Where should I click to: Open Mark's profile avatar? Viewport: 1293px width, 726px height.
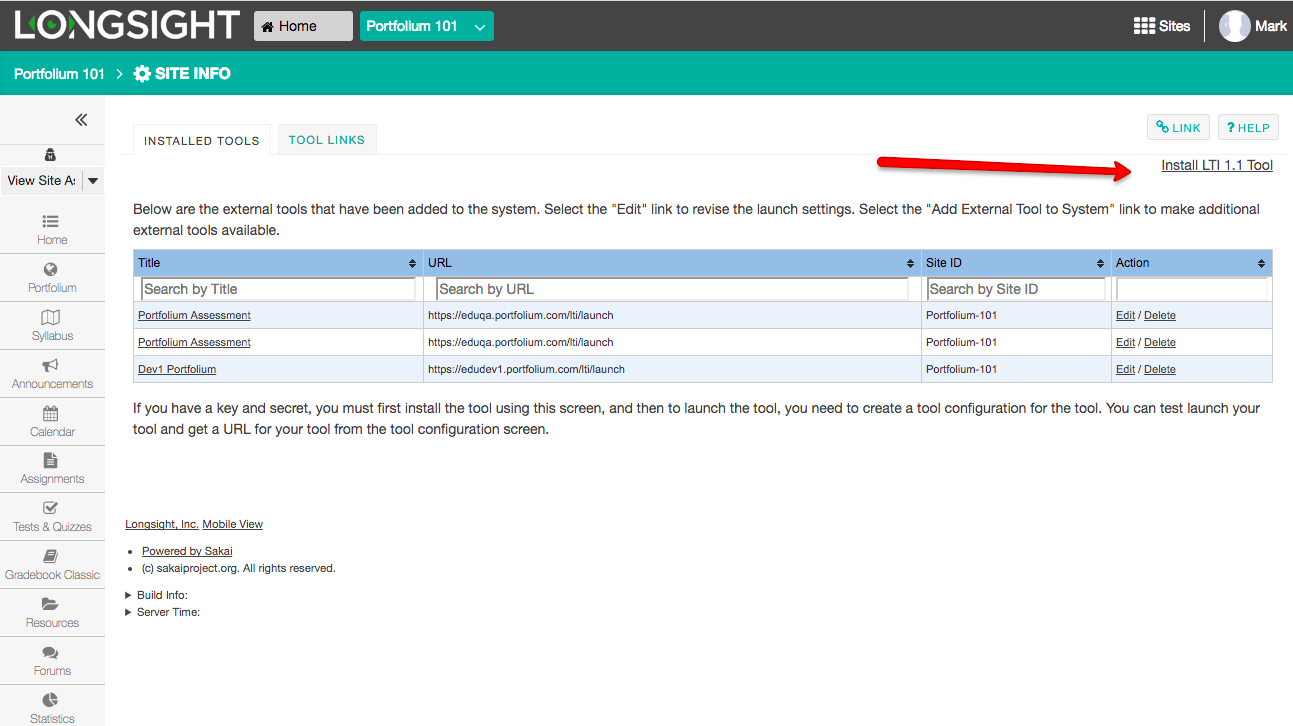click(1235, 26)
